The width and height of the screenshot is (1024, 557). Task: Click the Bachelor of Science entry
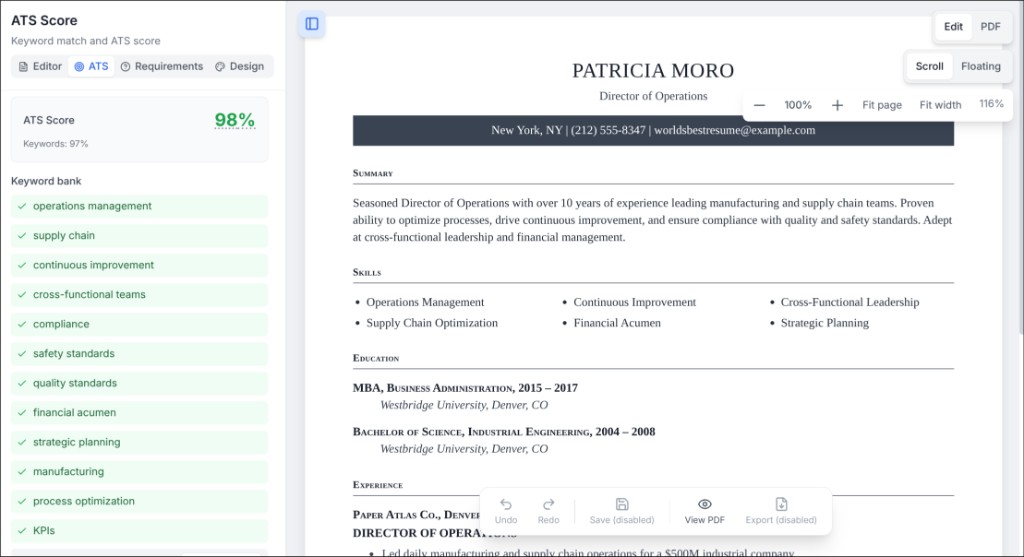pos(504,432)
